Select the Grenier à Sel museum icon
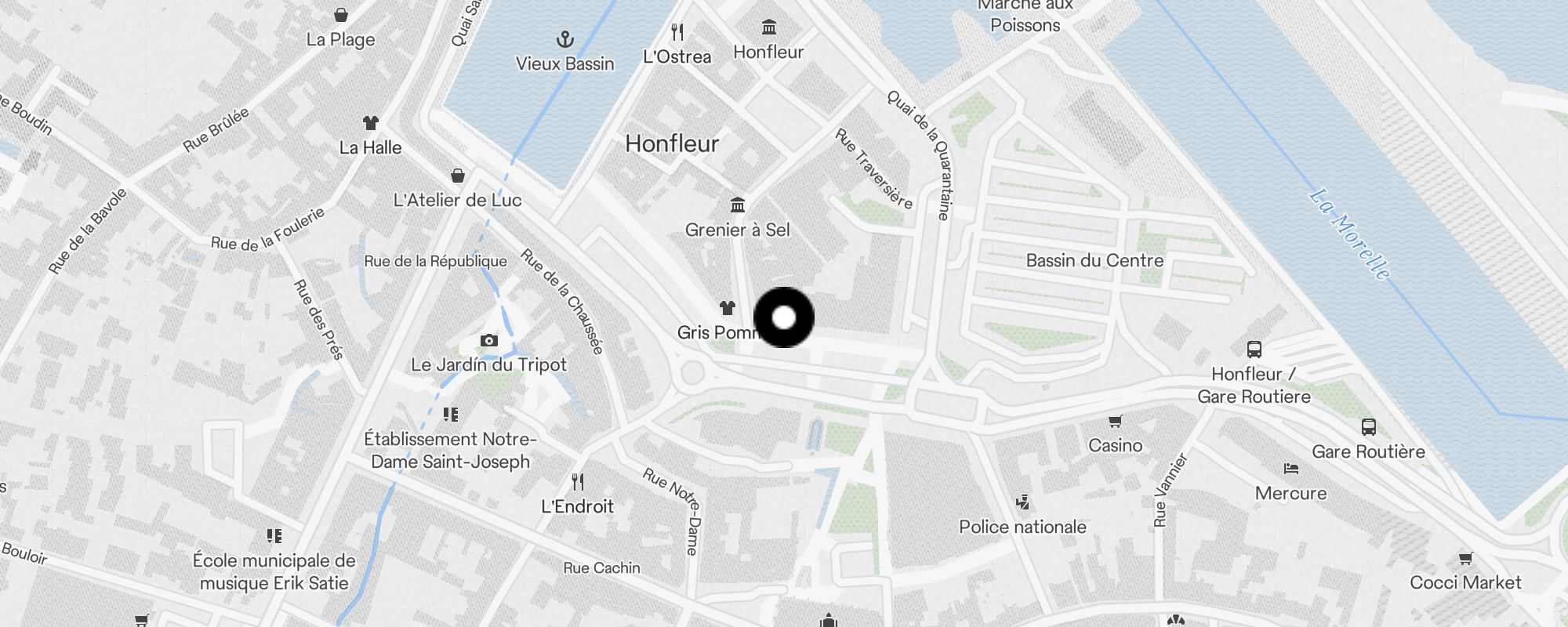This screenshot has height=627, width=1568. 738,205
